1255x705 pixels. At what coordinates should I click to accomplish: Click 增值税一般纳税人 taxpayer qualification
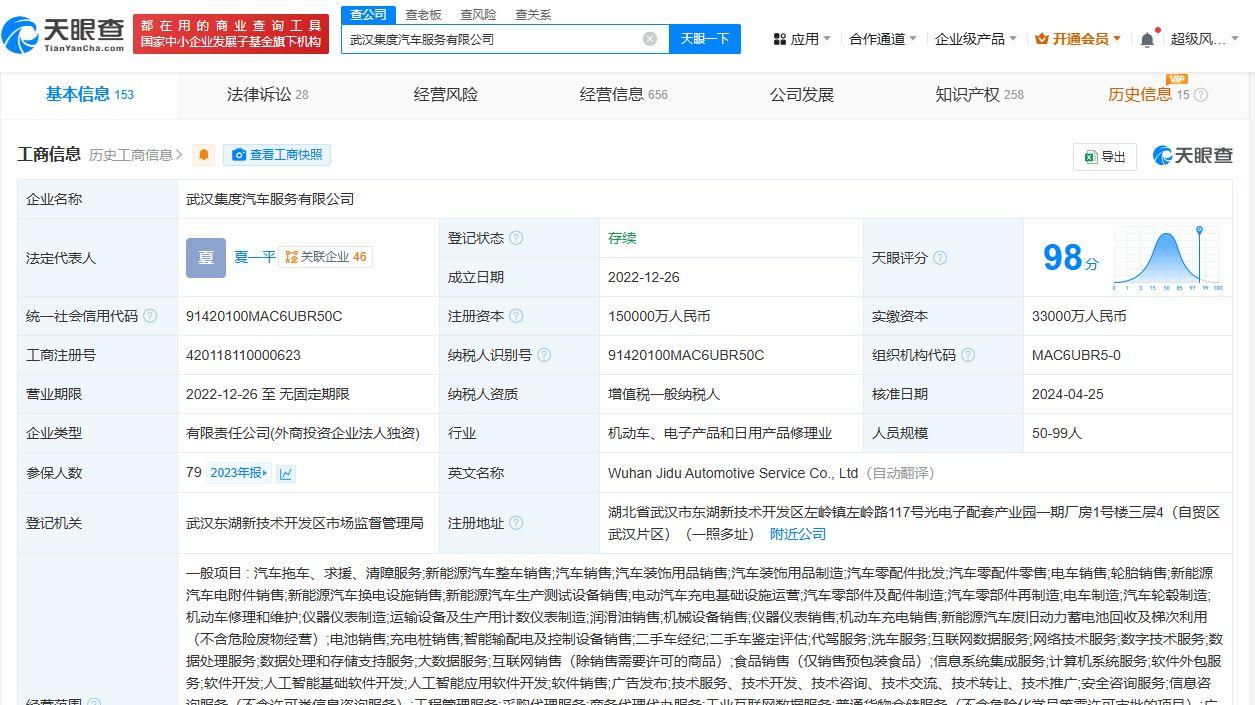coord(664,394)
